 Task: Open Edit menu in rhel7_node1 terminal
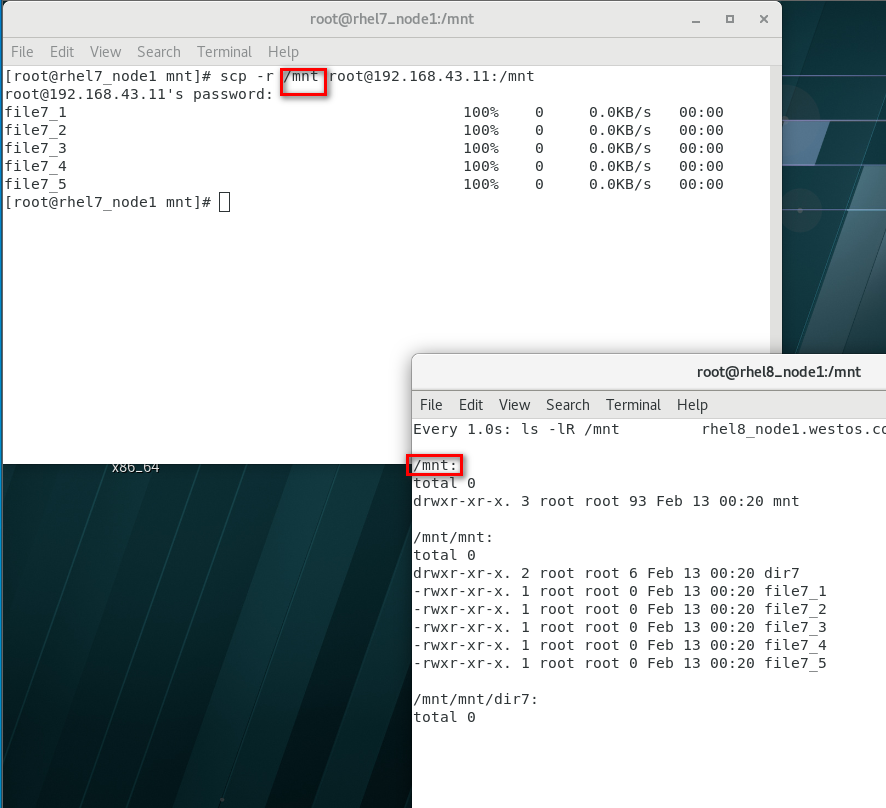point(62,52)
